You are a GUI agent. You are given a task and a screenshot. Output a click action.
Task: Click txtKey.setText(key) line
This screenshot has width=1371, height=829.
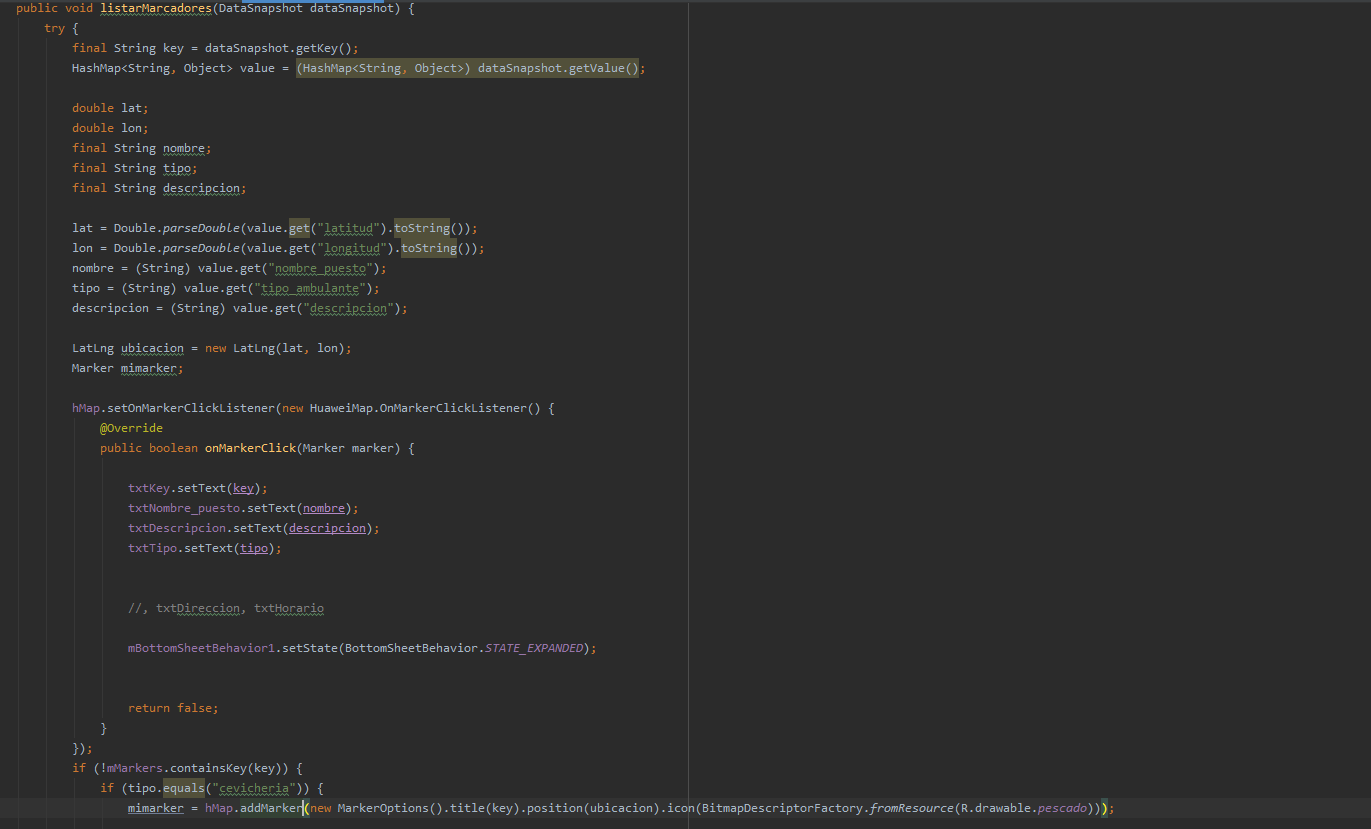coord(198,488)
